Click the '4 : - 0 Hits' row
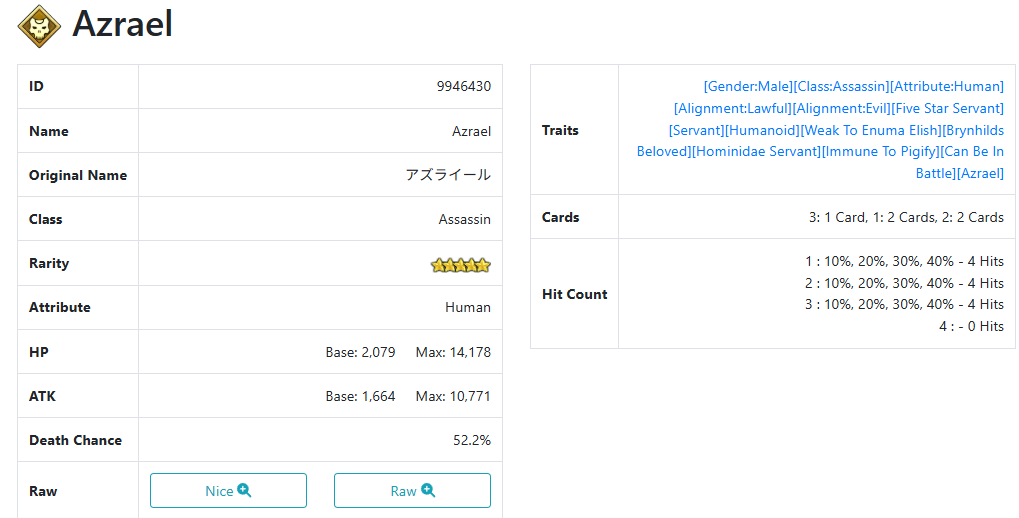 tap(972, 326)
